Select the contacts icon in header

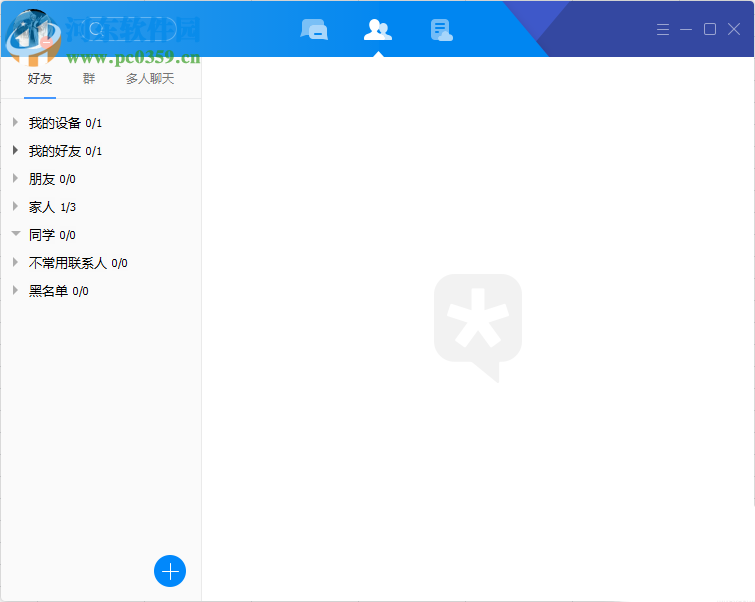coord(378,30)
